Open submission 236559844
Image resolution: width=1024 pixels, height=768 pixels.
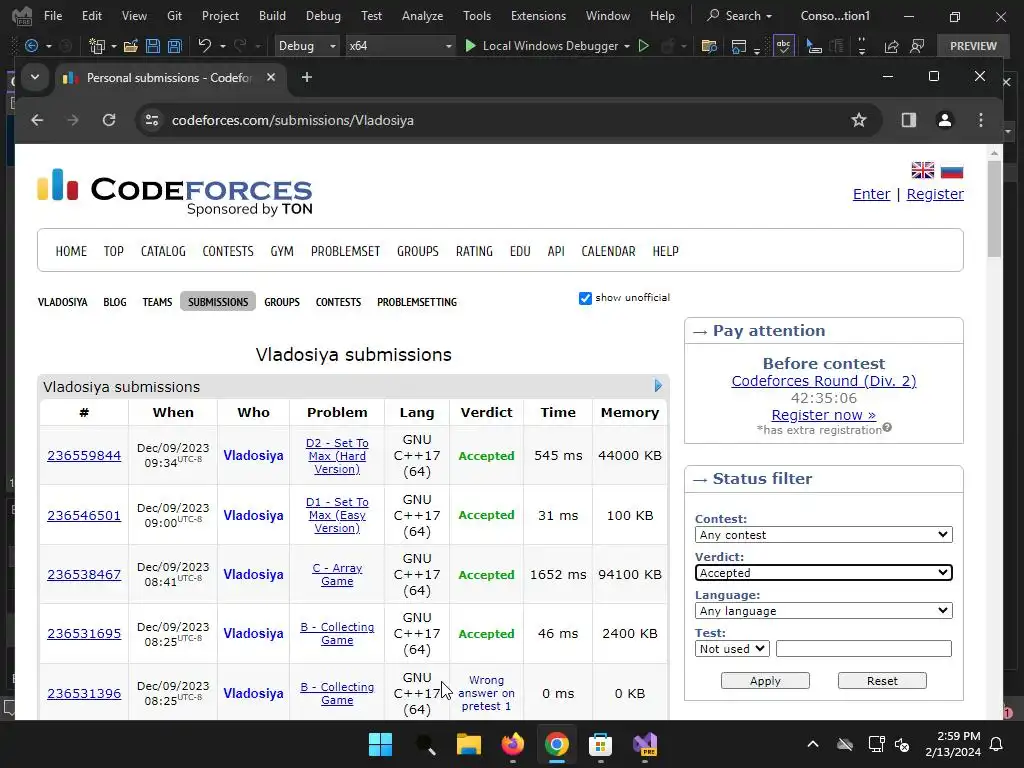[84, 455]
